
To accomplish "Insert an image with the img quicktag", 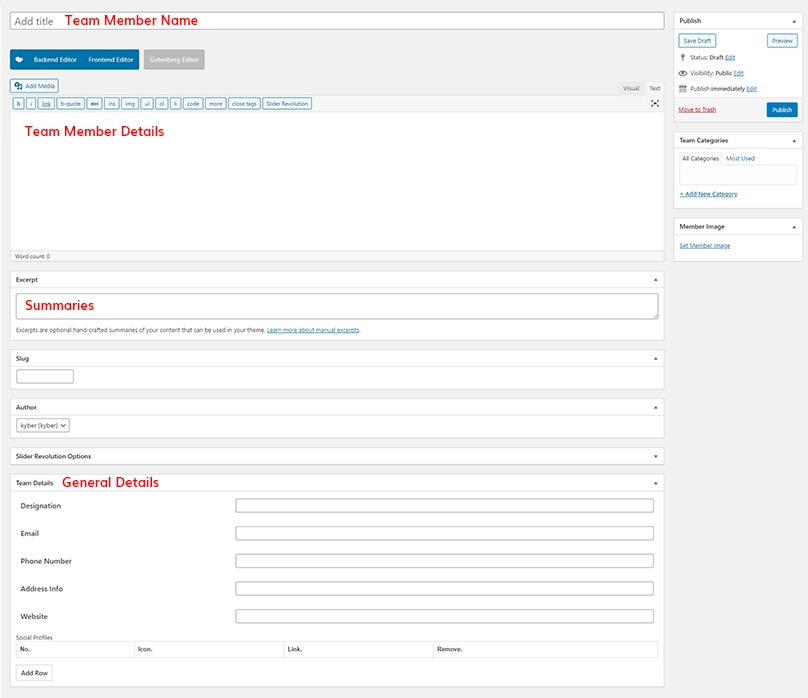I will click(130, 103).
